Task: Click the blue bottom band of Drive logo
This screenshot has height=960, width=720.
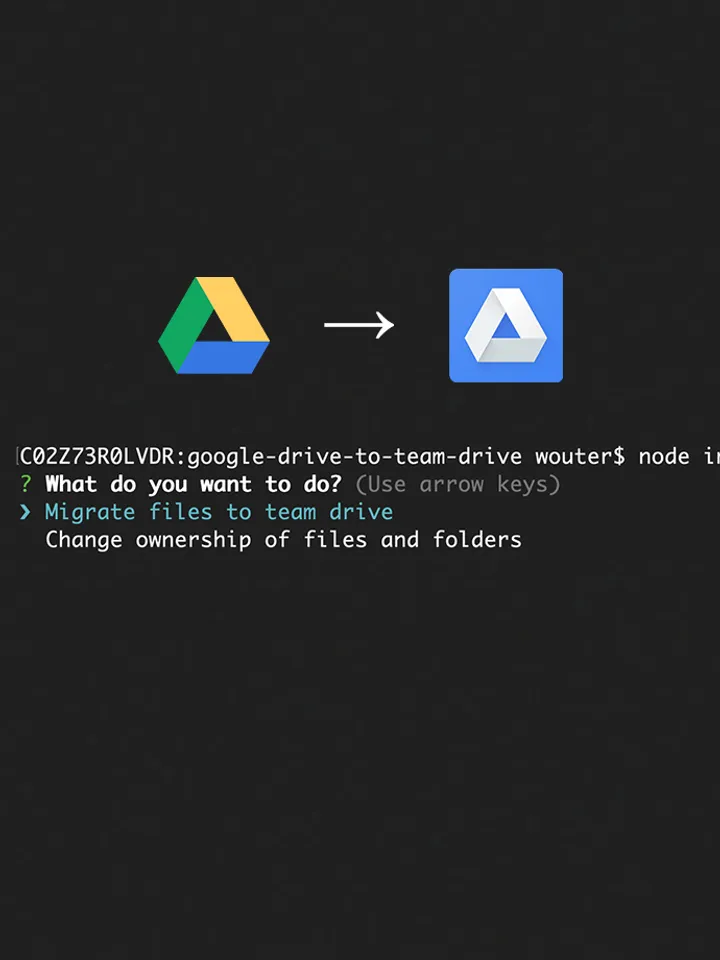Action: pos(223,358)
